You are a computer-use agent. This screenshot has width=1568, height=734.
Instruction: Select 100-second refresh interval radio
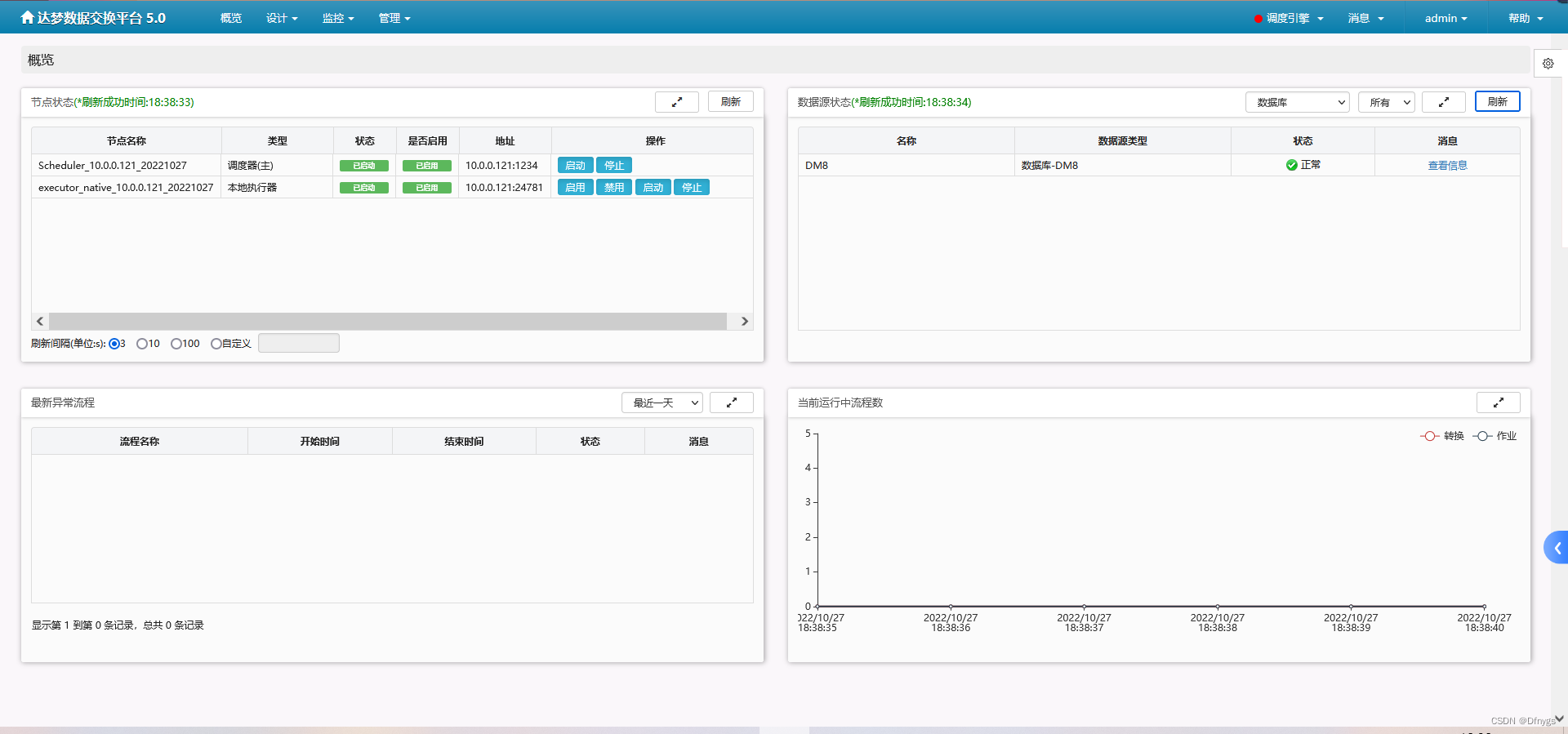pyautogui.click(x=176, y=344)
